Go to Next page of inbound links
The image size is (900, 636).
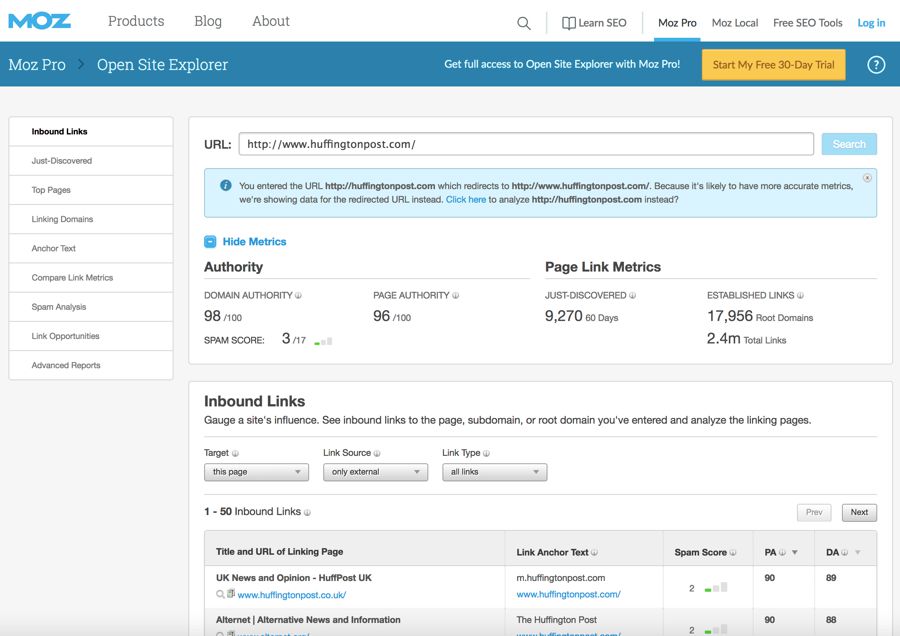(859, 513)
